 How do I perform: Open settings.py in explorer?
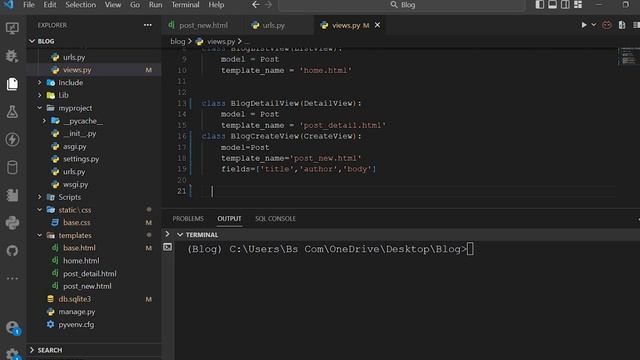[81, 159]
